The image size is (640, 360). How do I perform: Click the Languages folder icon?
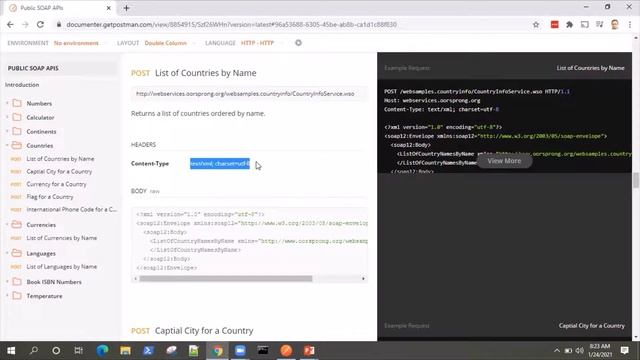(x=17, y=253)
